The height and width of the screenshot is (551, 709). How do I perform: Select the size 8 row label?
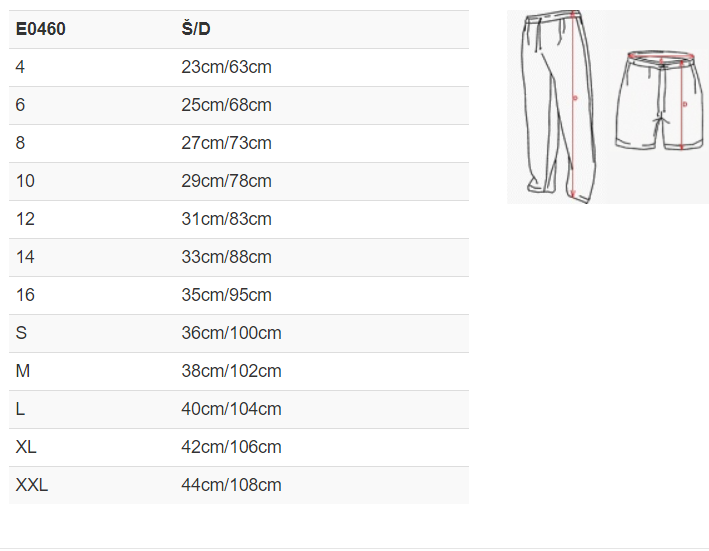tap(21, 143)
